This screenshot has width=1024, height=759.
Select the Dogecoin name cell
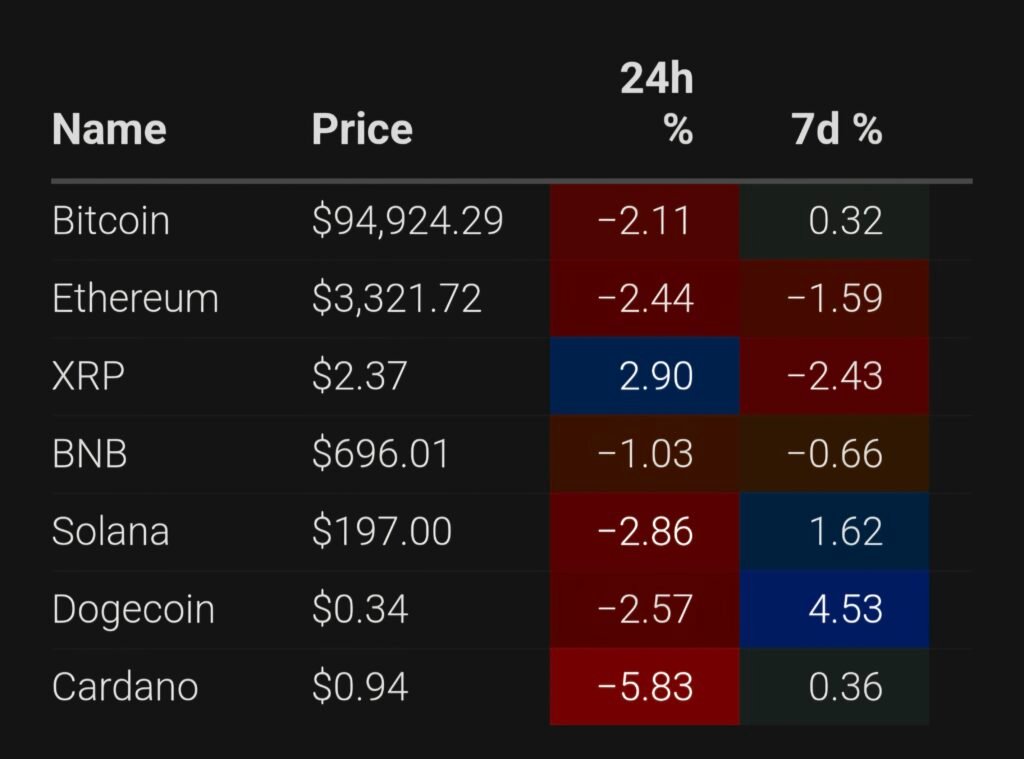[133, 610]
